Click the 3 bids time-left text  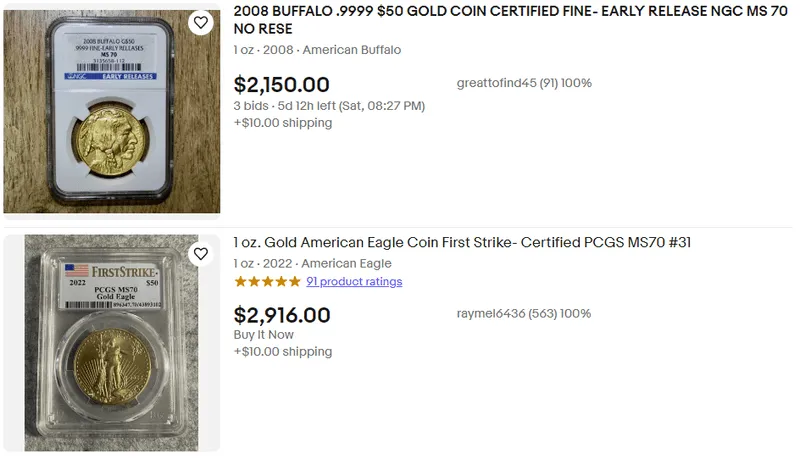(329, 106)
